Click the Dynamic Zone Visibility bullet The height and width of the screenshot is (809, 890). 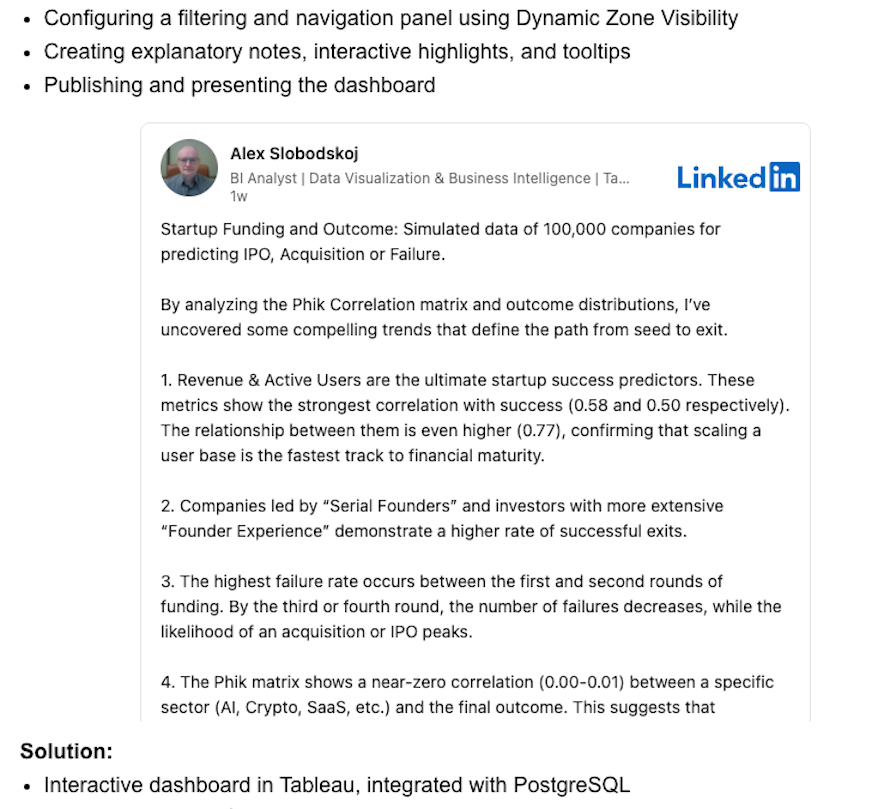391,18
